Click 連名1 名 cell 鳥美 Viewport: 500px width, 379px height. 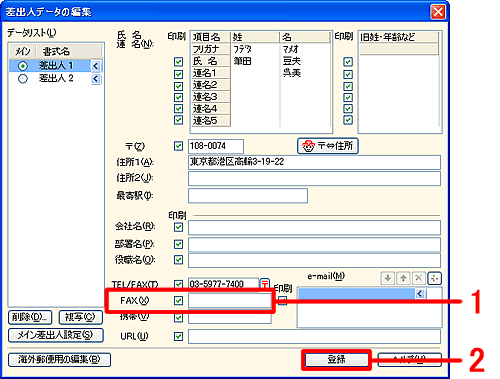305,73
